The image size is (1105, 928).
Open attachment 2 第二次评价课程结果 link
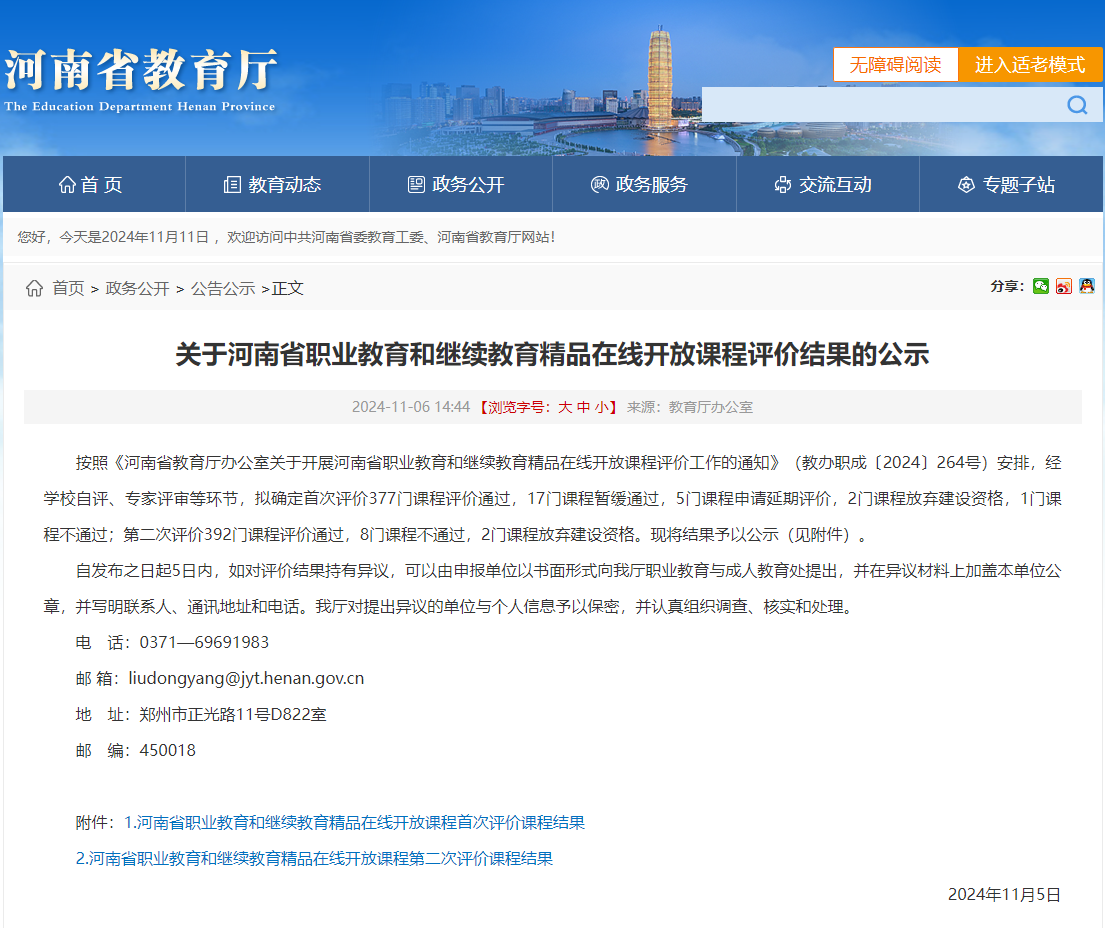314,858
